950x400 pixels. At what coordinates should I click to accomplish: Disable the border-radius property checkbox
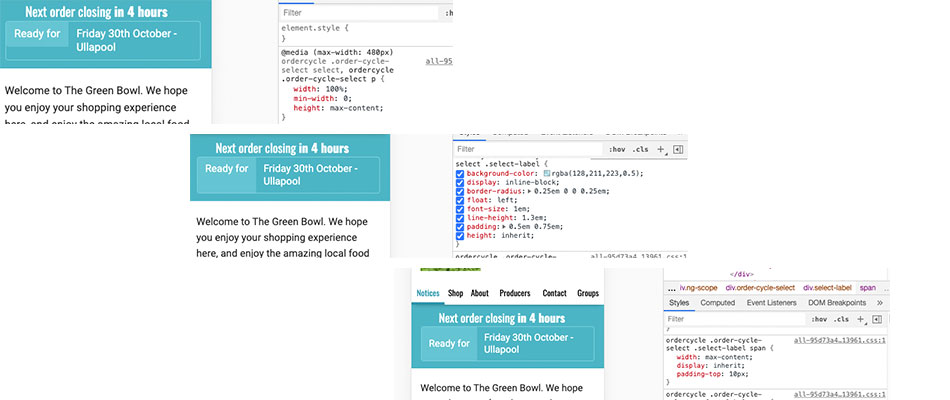pyautogui.click(x=460, y=191)
